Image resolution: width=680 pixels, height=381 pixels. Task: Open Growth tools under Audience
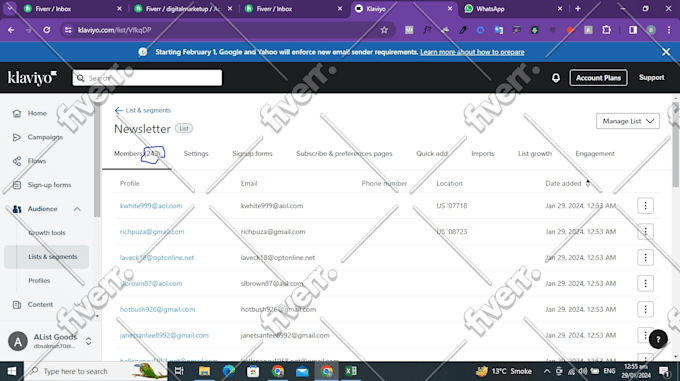(47, 233)
